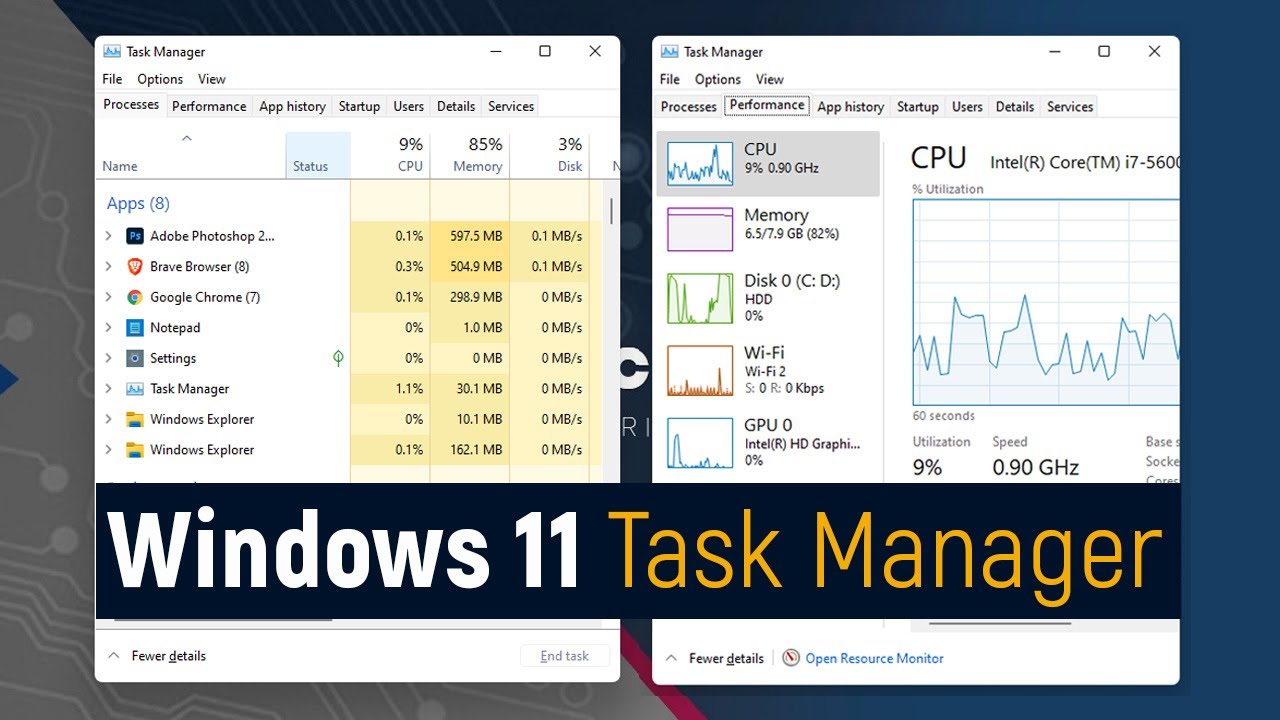
Task: Select the Wi-Fi graph thumbnail
Action: [700, 370]
